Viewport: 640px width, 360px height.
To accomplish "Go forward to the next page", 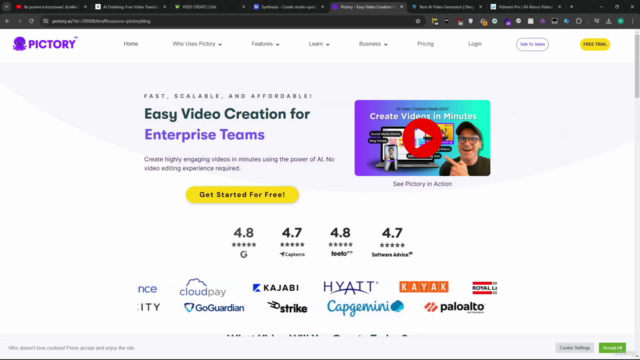I will pos(19,21).
